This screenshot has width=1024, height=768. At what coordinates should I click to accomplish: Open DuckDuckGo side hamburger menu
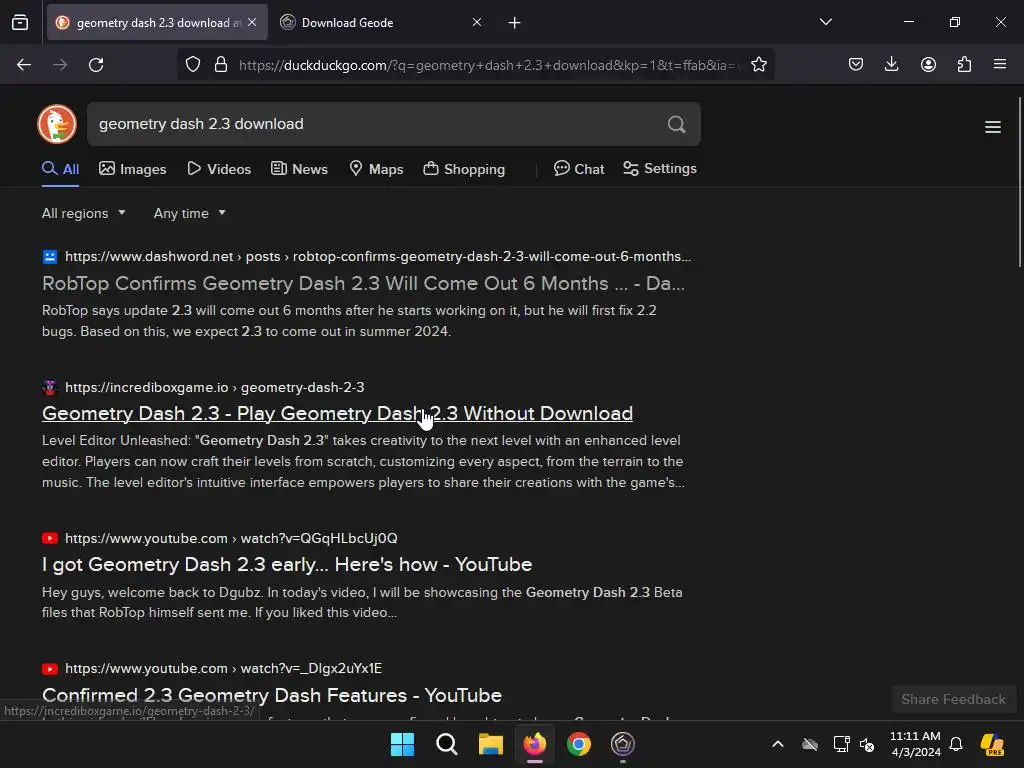tap(993, 127)
